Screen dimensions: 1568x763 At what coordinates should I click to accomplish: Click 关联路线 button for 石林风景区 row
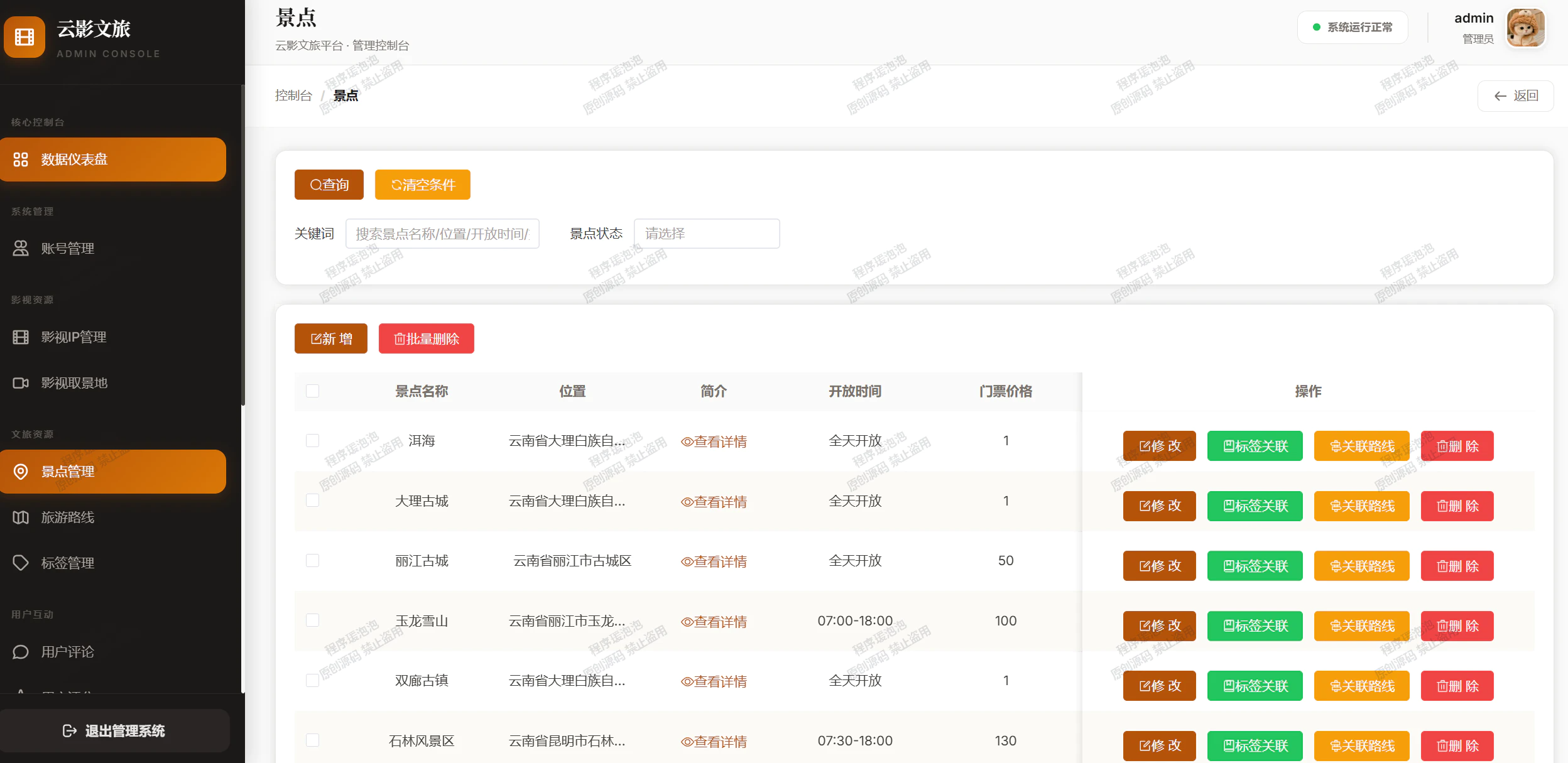[1362, 746]
